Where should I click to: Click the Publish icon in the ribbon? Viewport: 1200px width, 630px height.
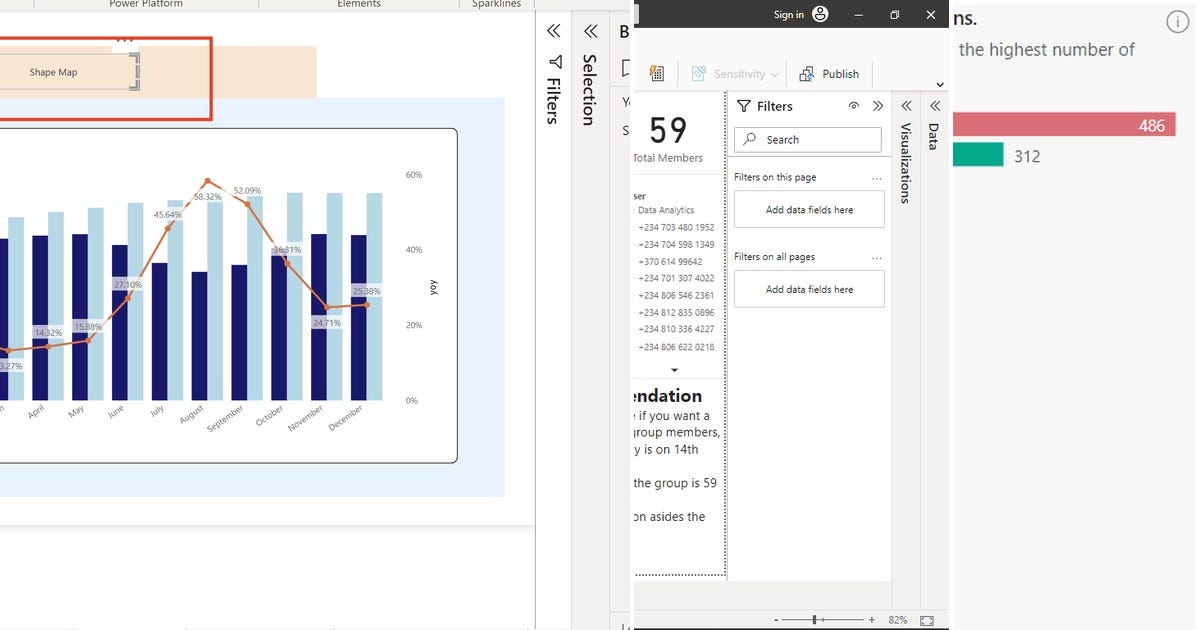pos(806,74)
